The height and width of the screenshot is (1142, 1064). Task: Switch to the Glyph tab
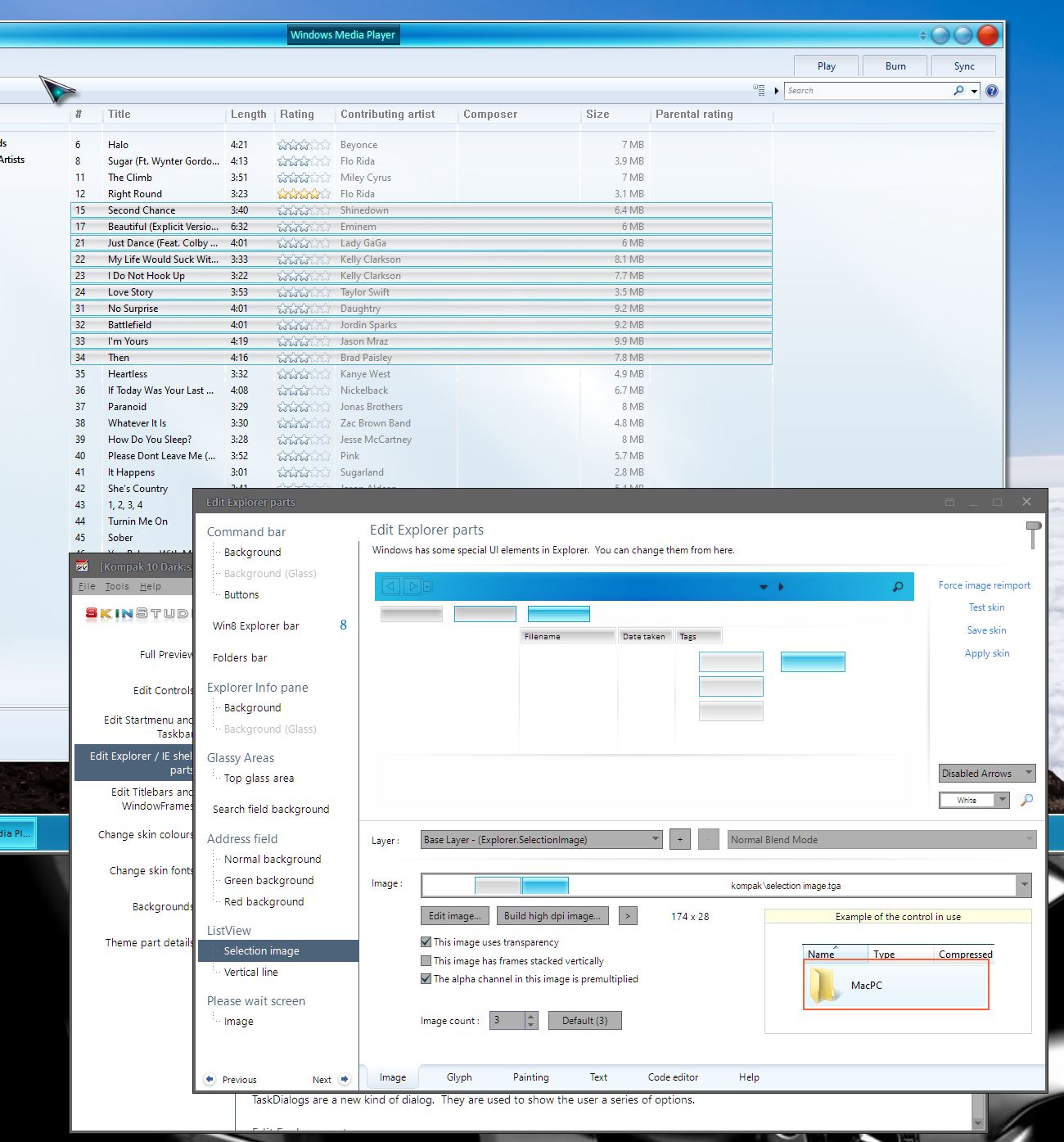[459, 1077]
